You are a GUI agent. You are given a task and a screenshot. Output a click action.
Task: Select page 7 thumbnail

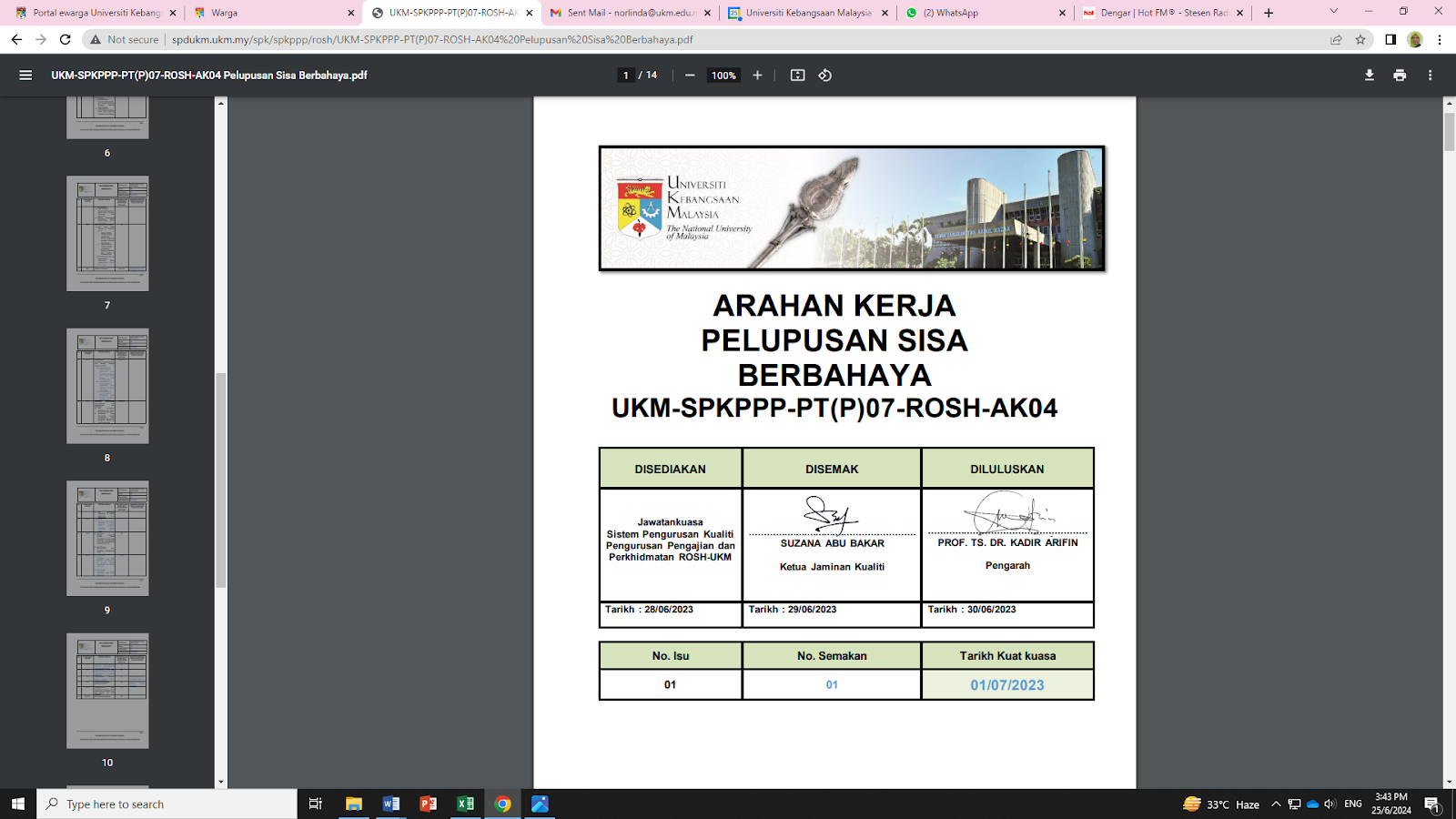pyautogui.click(x=107, y=234)
